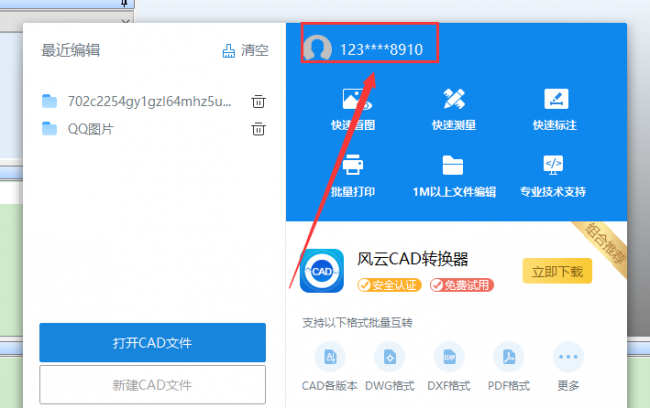Image resolution: width=650 pixels, height=408 pixels.
Task: Select the 快速测量 quick measure icon
Action: click(454, 99)
